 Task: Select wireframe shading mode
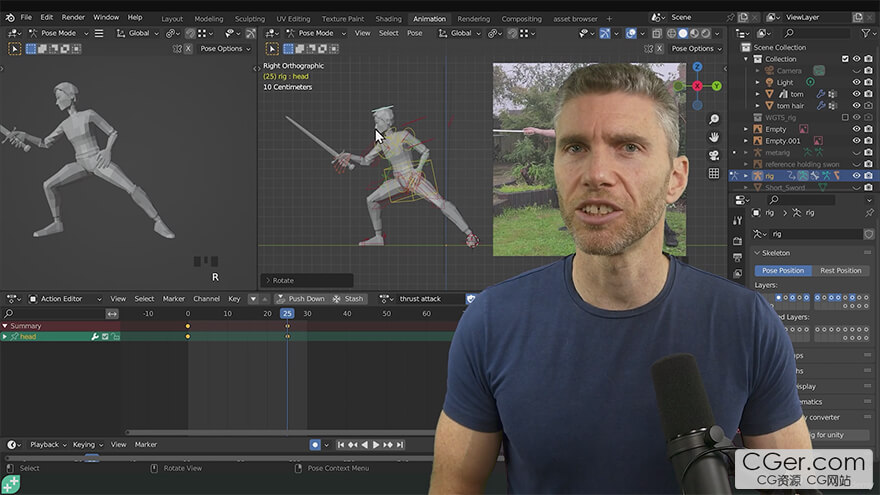tap(671, 34)
